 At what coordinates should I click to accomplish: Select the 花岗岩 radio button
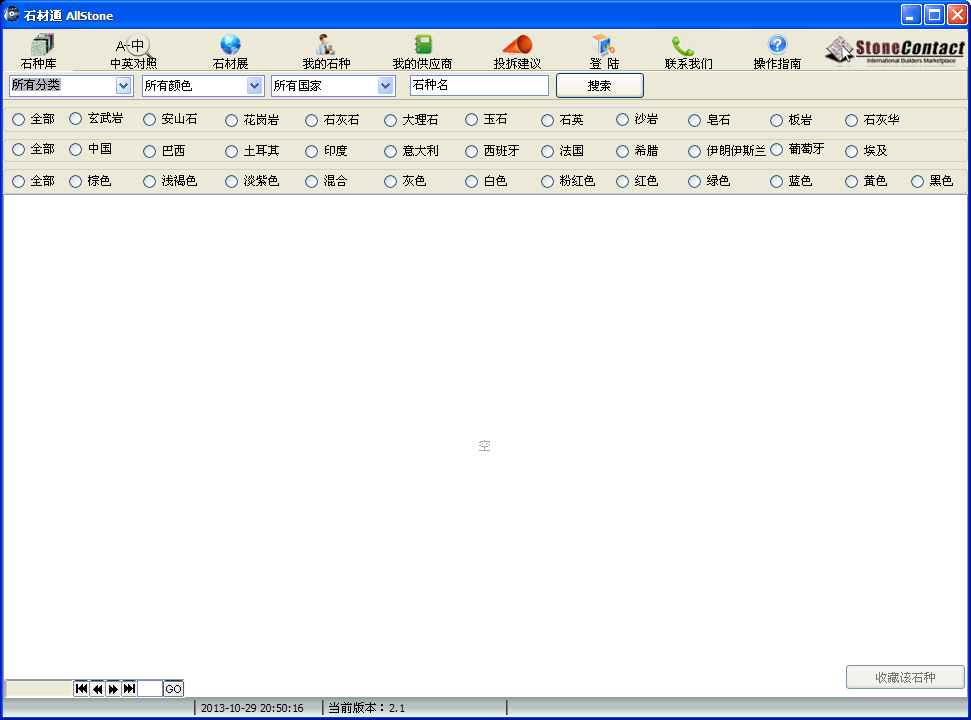point(232,120)
